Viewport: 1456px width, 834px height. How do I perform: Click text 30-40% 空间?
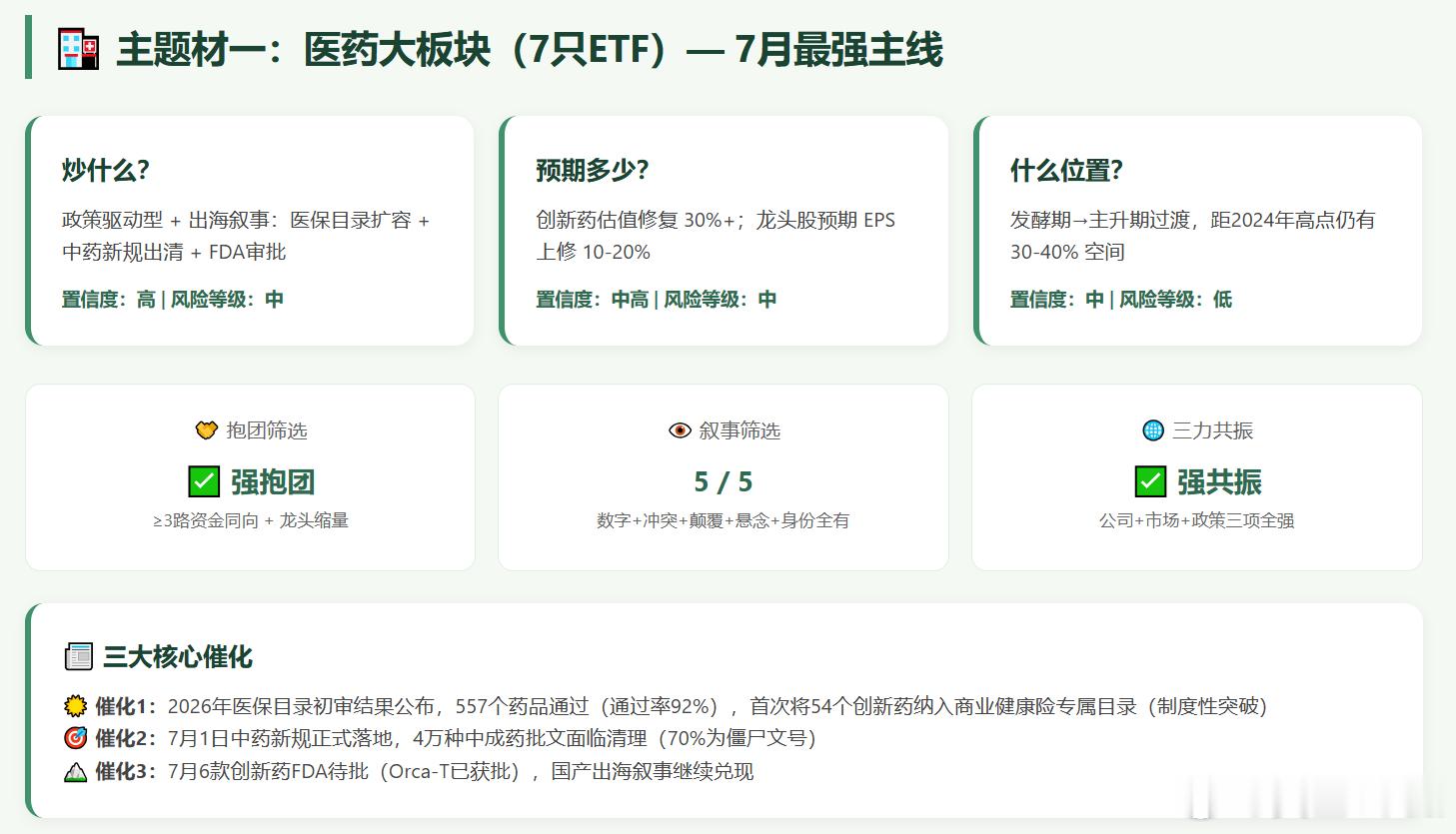[1067, 252]
